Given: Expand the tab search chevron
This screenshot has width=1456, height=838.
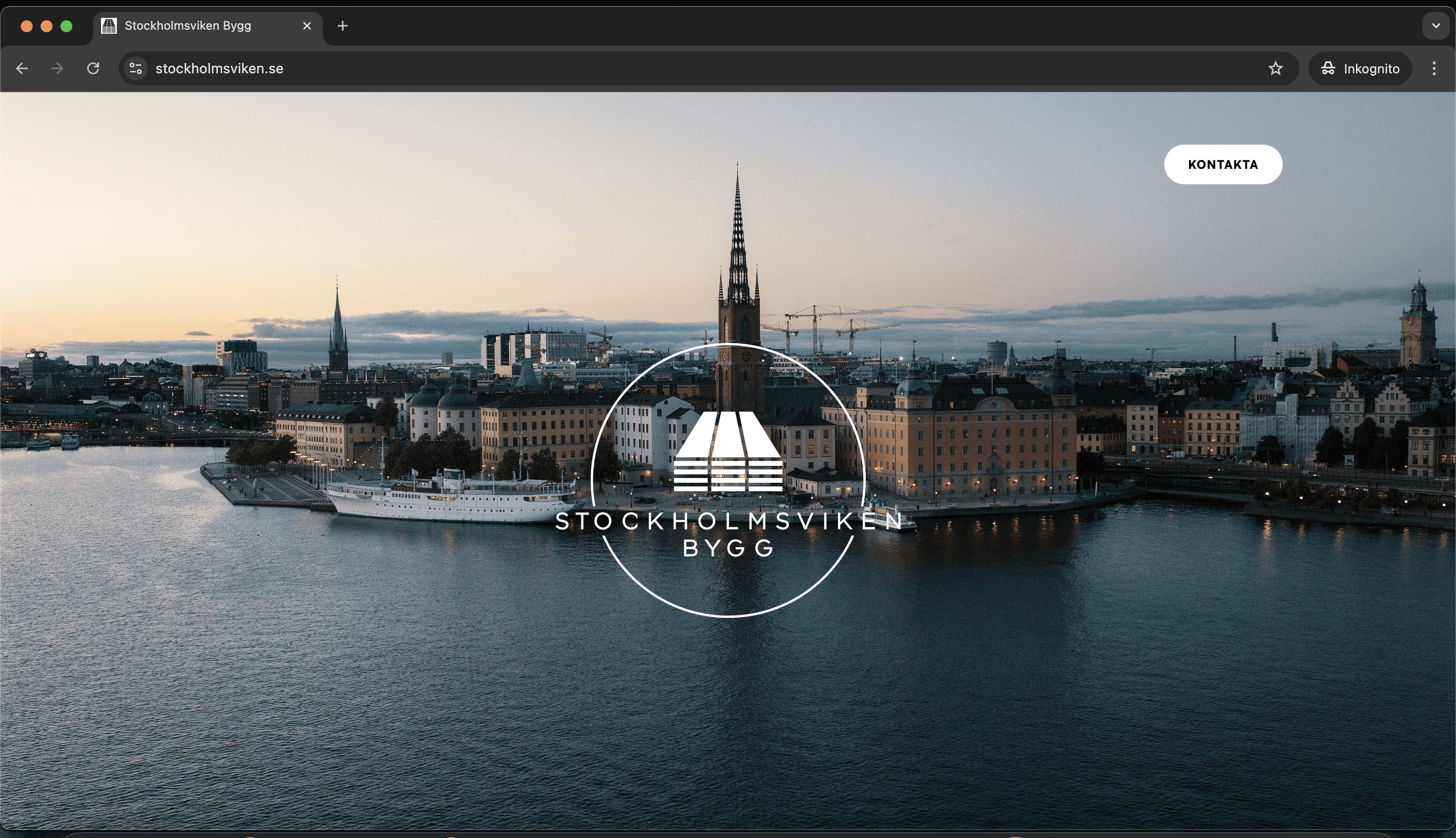Looking at the screenshot, I should tap(1435, 26).
